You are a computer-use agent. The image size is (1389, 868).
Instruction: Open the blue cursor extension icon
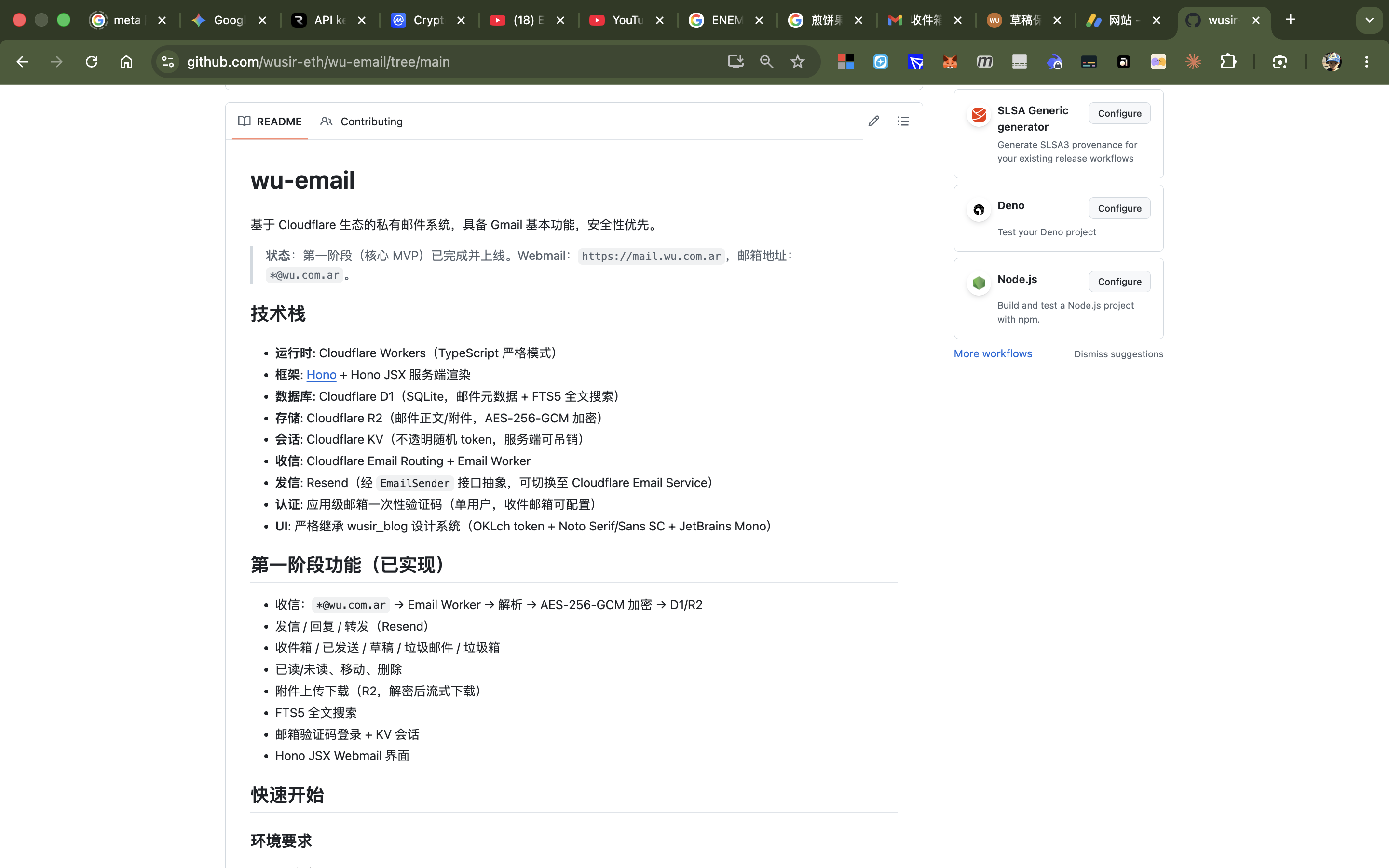(x=915, y=61)
